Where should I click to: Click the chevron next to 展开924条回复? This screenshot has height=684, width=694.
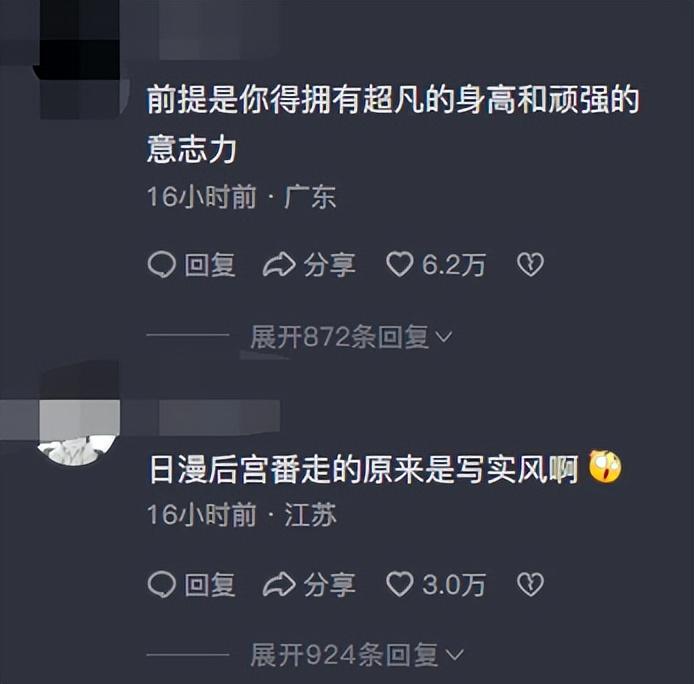(454, 654)
